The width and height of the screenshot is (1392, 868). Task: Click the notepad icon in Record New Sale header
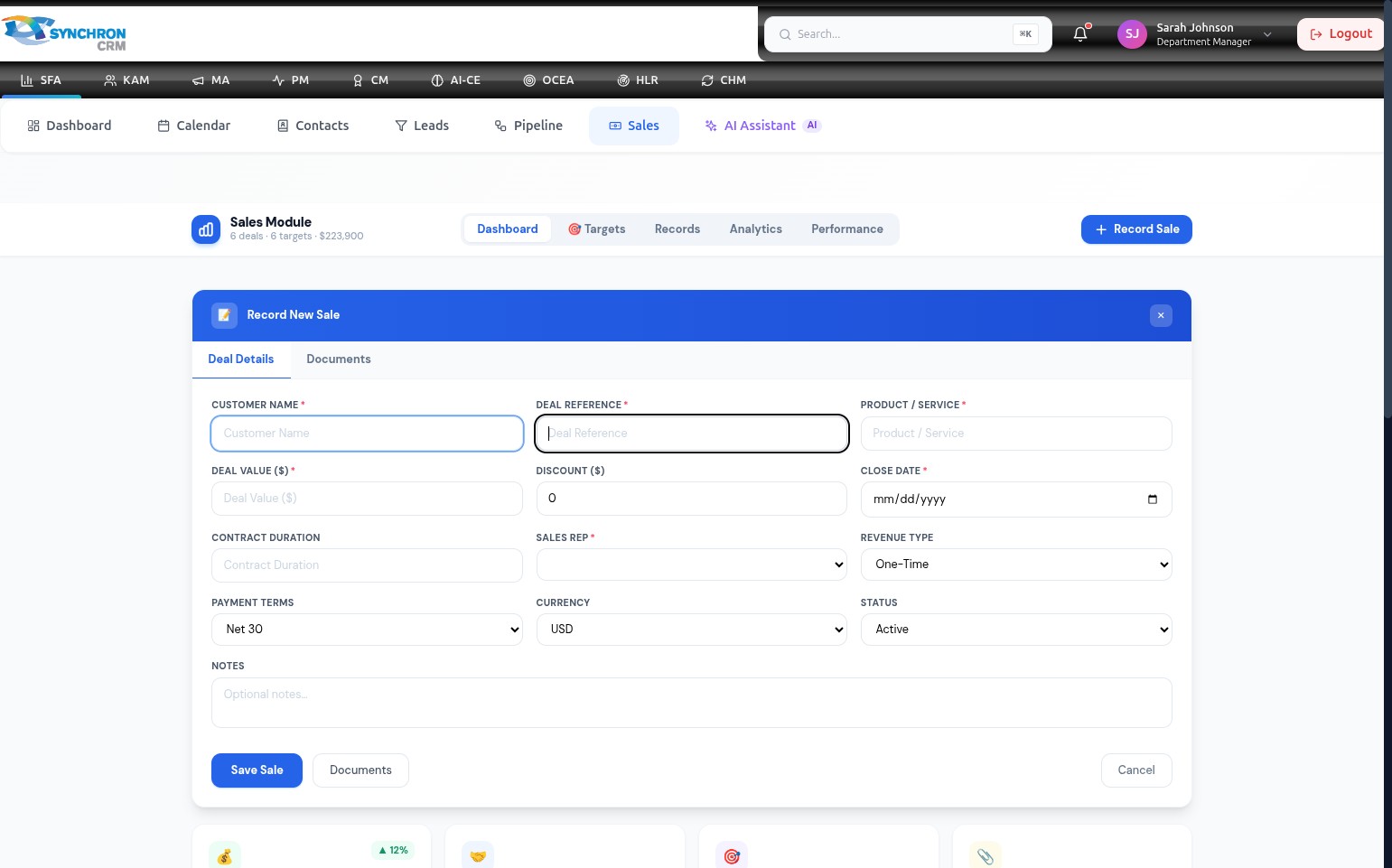click(224, 315)
